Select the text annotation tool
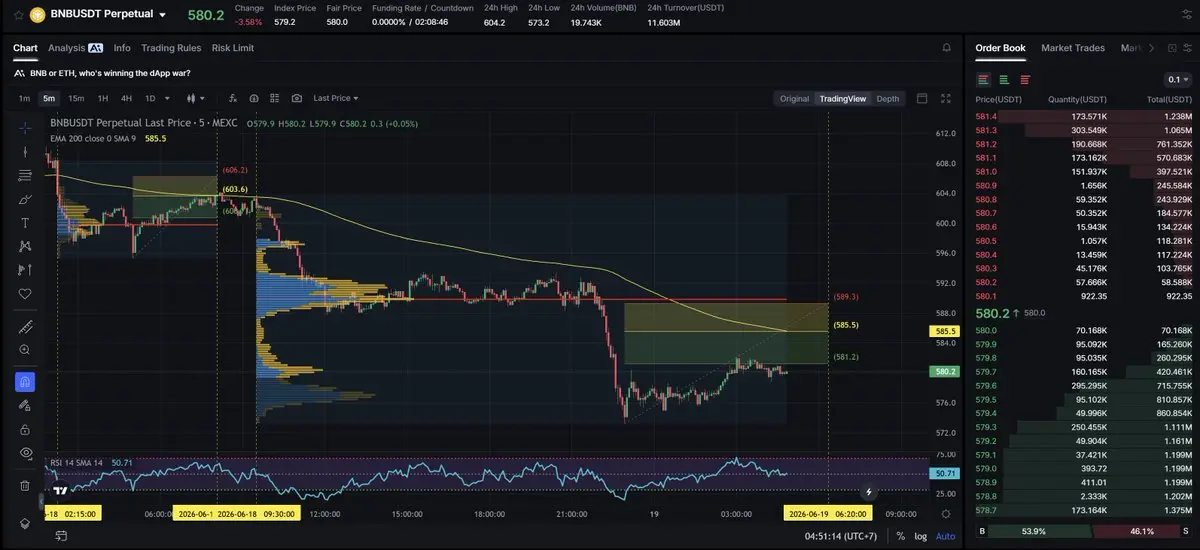 25,222
